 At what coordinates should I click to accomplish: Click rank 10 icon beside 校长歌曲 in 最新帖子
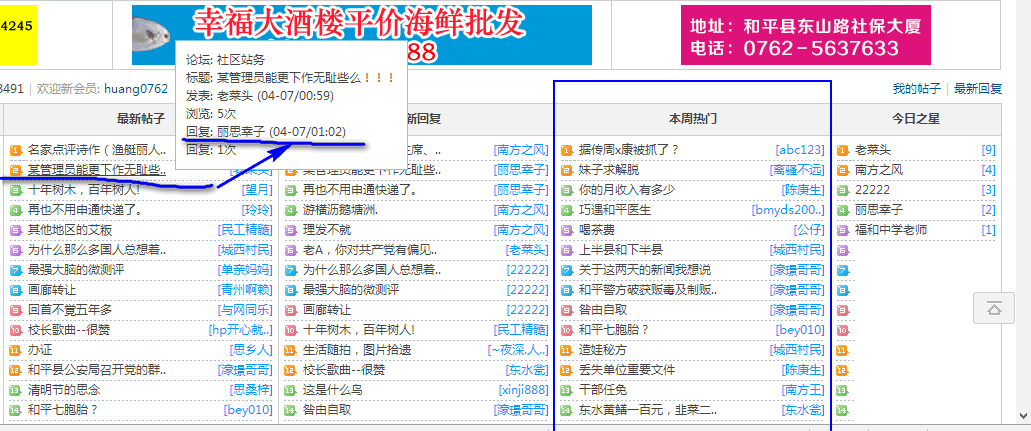click(15, 330)
